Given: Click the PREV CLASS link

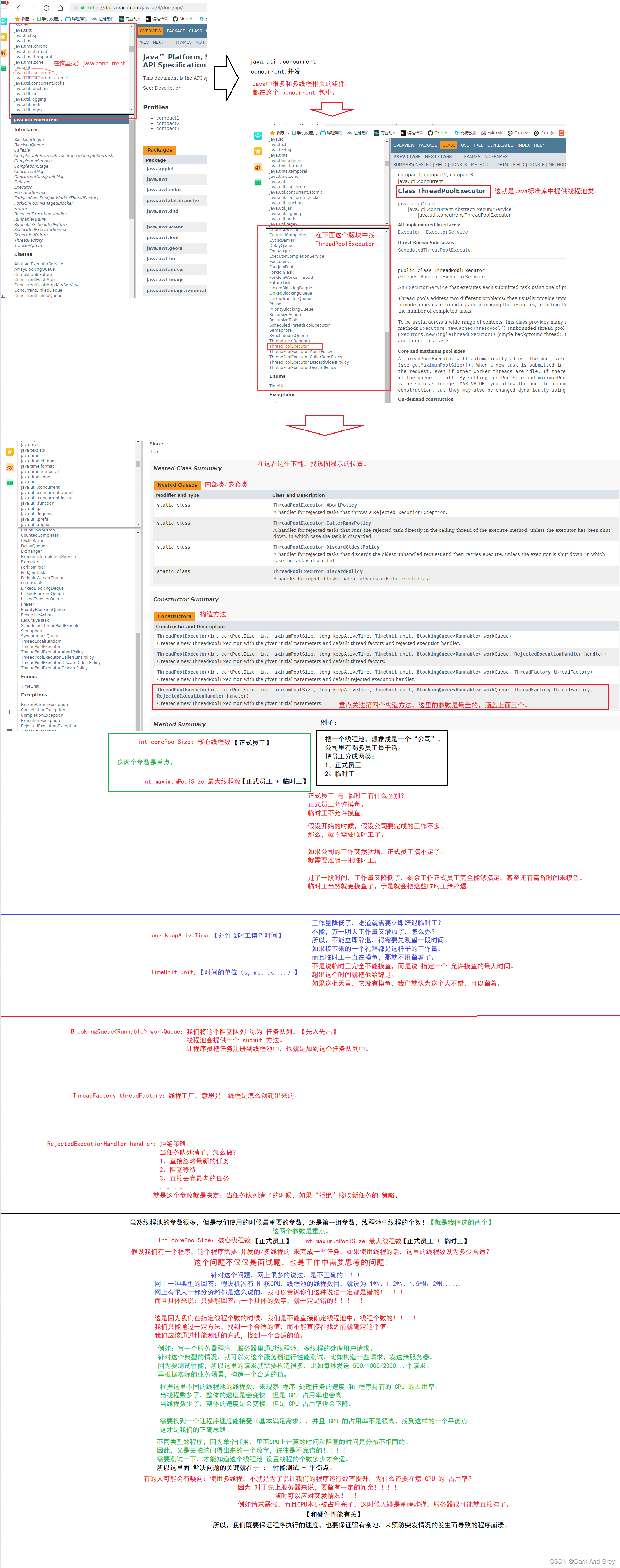Looking at the screenshot, I should pos(407,156).
